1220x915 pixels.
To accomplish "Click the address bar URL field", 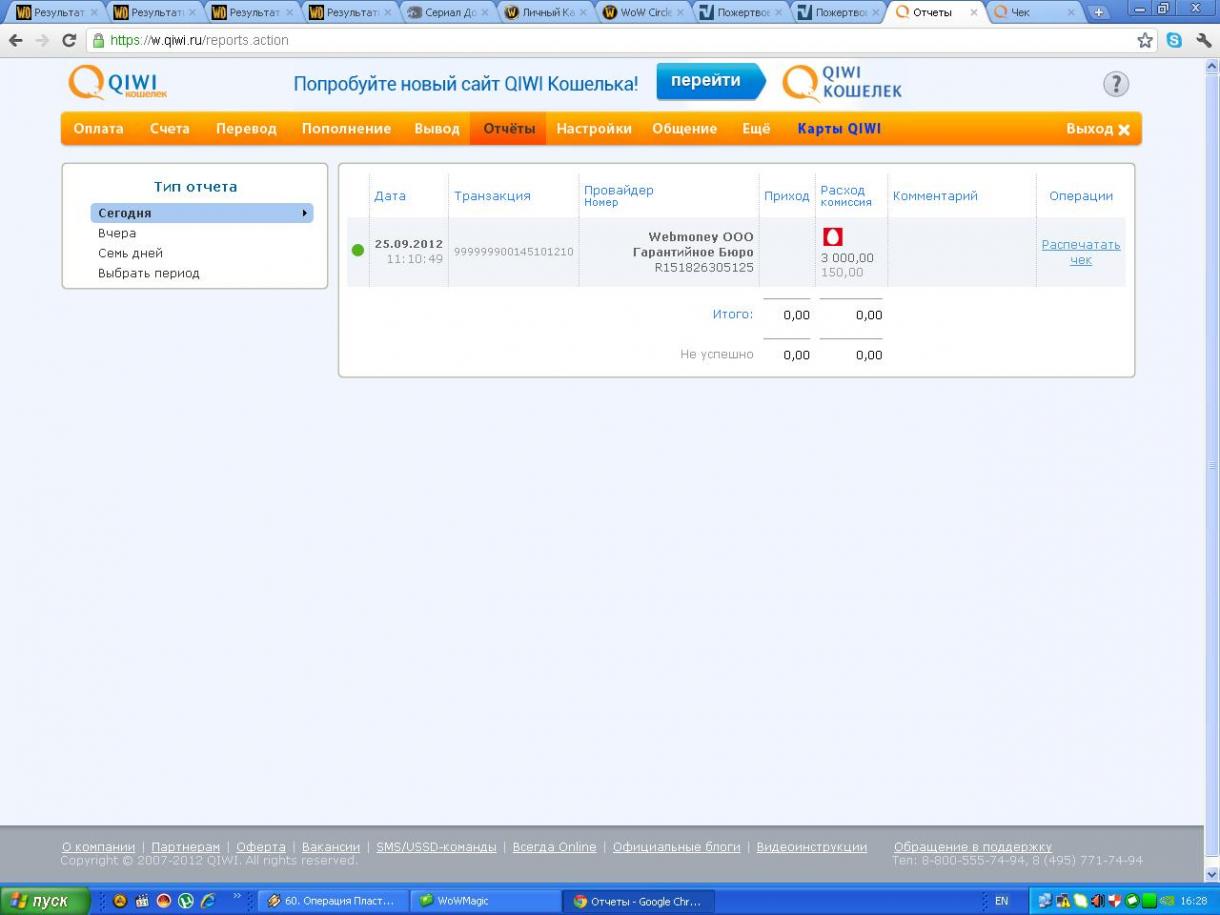I will [600, 41].
